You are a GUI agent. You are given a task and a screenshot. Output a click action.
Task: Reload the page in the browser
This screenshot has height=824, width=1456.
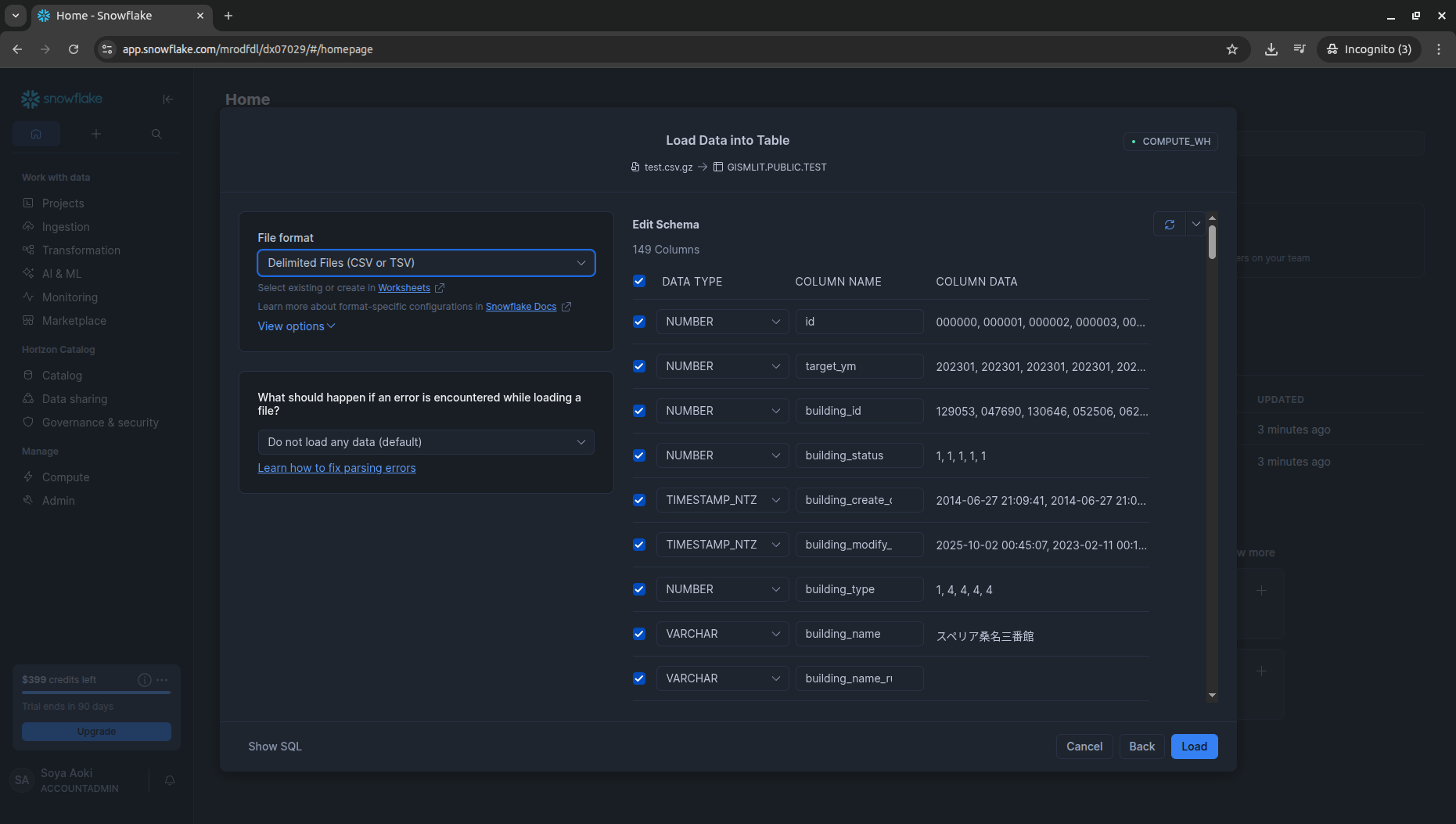click(x=74, y=49)
